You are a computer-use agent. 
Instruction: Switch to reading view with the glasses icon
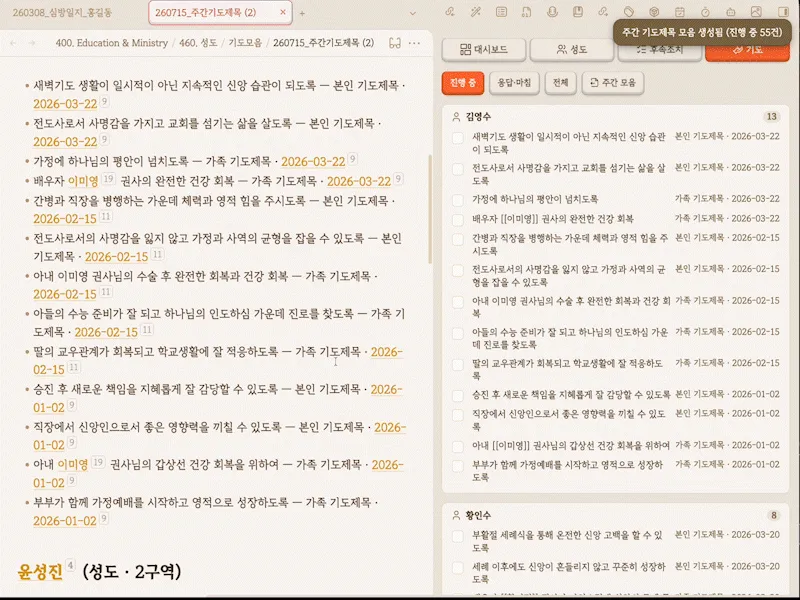[395, 43]
